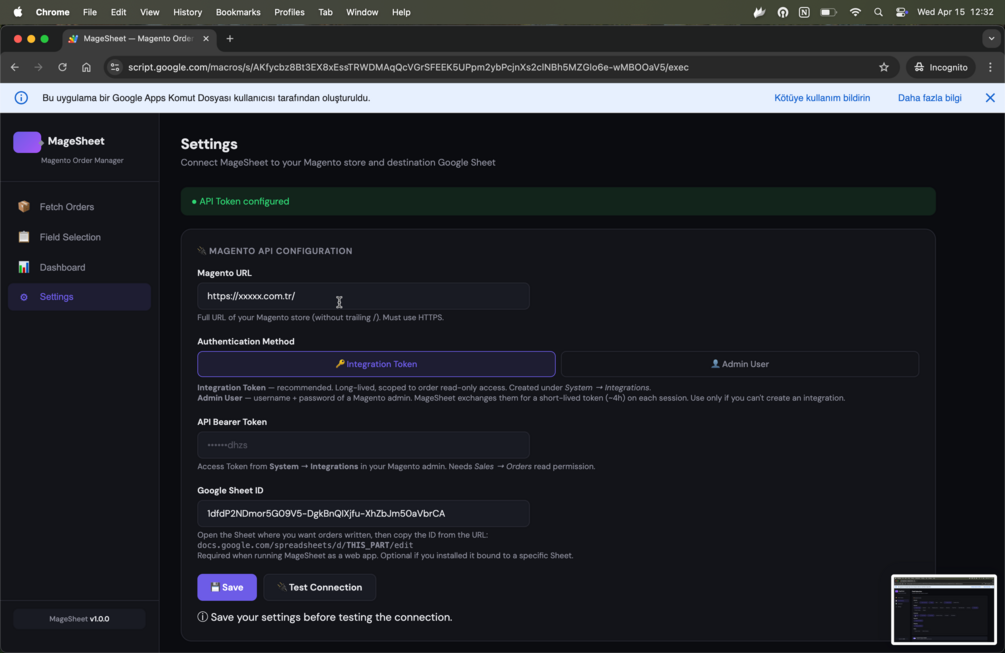Open the Bookmarks menu in menu bar
Screen dimensions: 1005x653
coord(238,12)
